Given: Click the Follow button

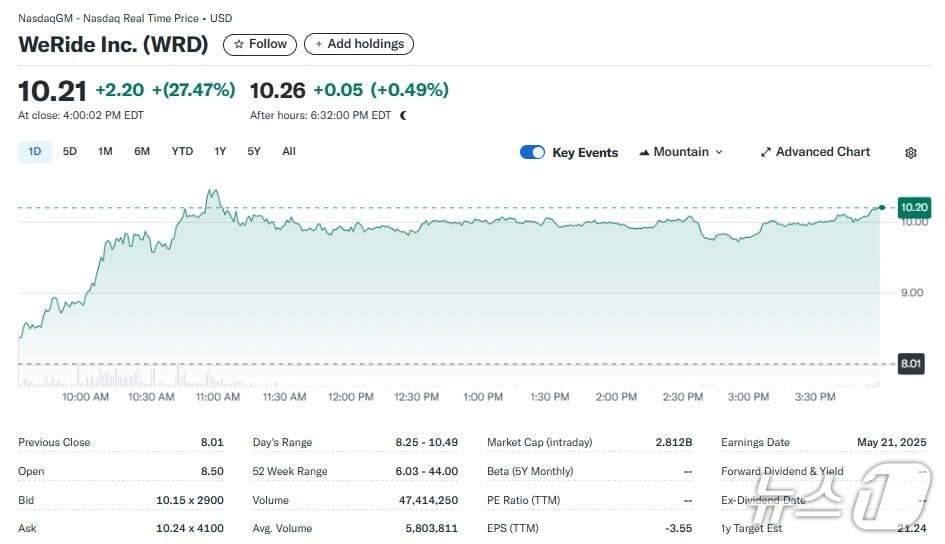Looking at the screenshot, I should click(x=260, y=44).
